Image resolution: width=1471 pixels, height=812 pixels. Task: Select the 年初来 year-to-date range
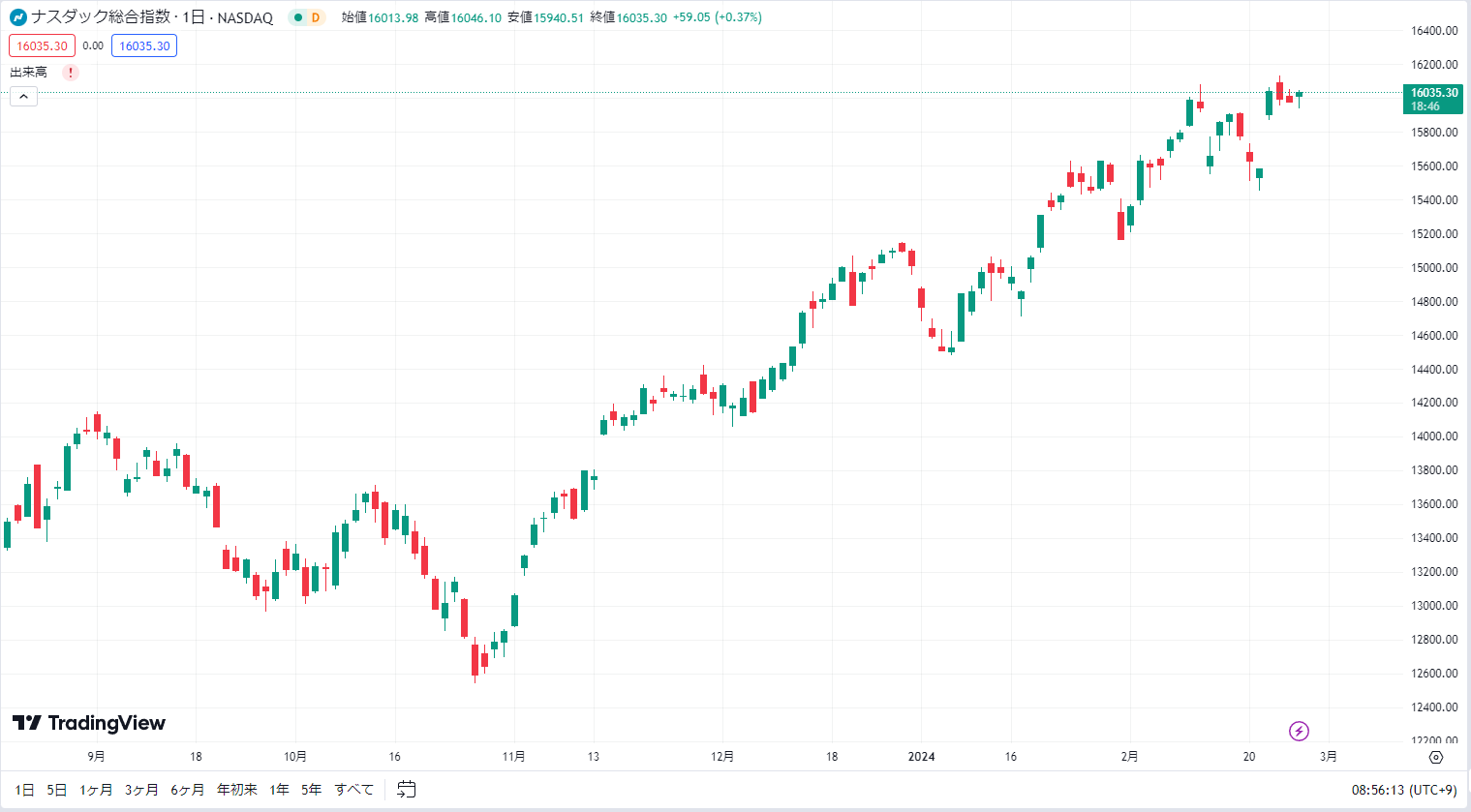[x=237, y=790]
